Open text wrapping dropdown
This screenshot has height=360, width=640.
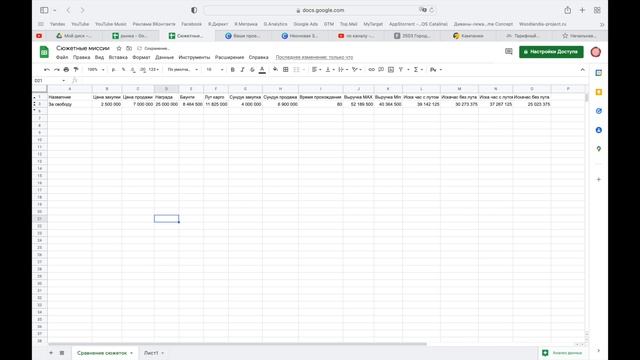click(x=343, y=70)
